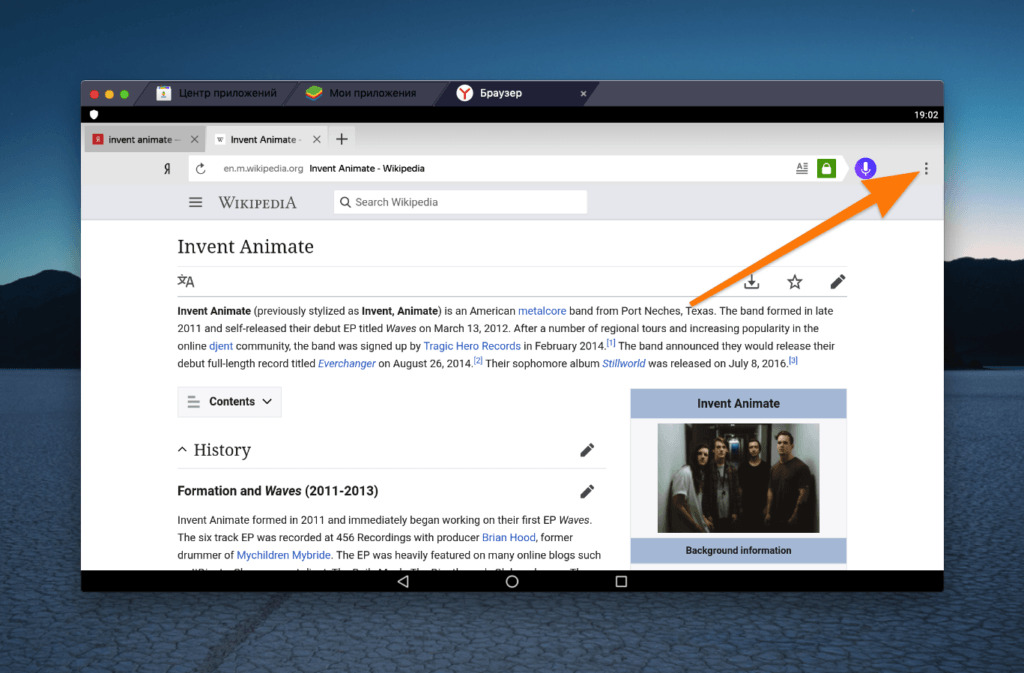The image size is (1024, 673).
Task: Click the 19:02 clock in status bar
Action: click(925, 115)
